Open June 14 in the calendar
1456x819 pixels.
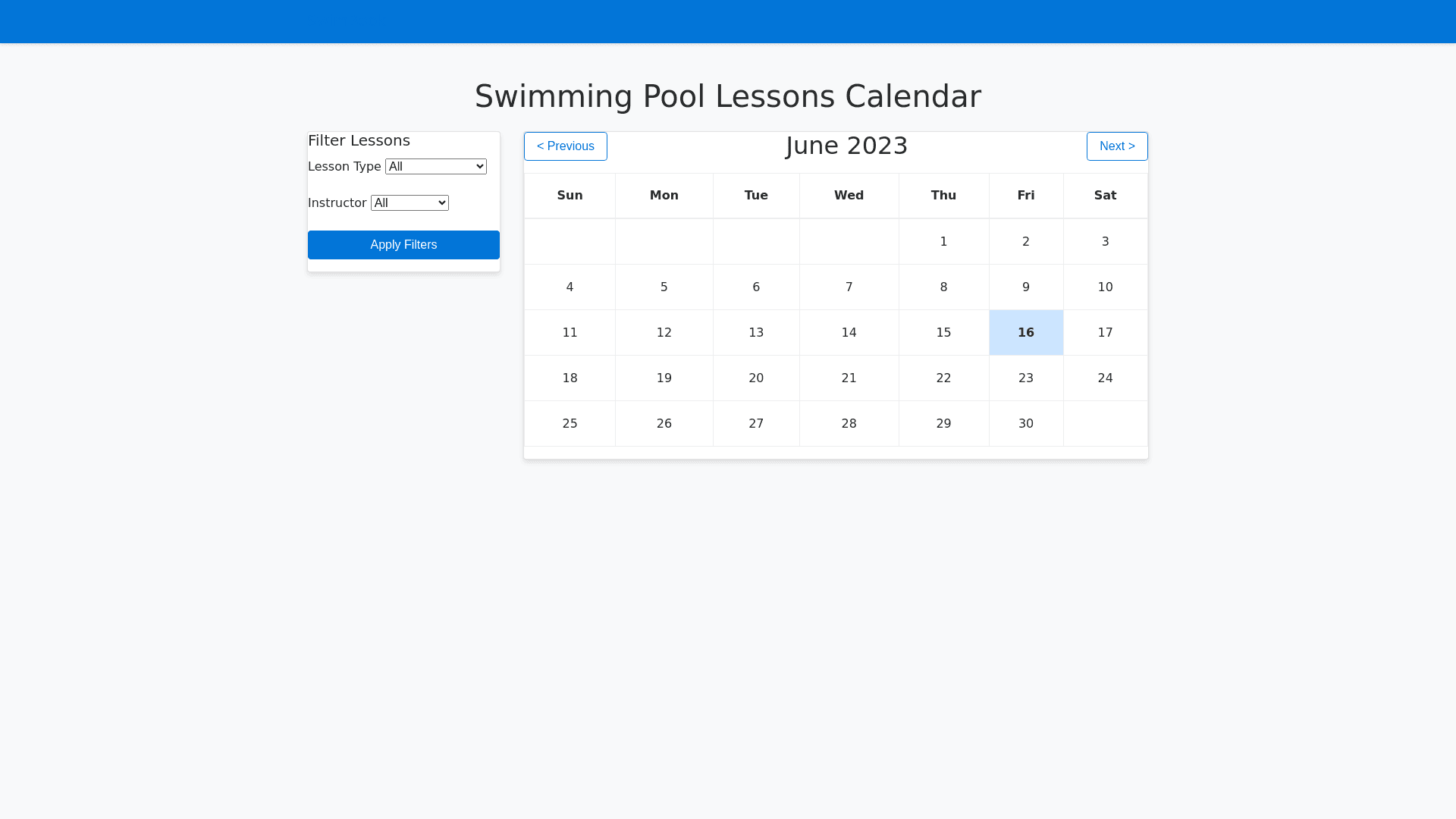(x=849, y=333)
